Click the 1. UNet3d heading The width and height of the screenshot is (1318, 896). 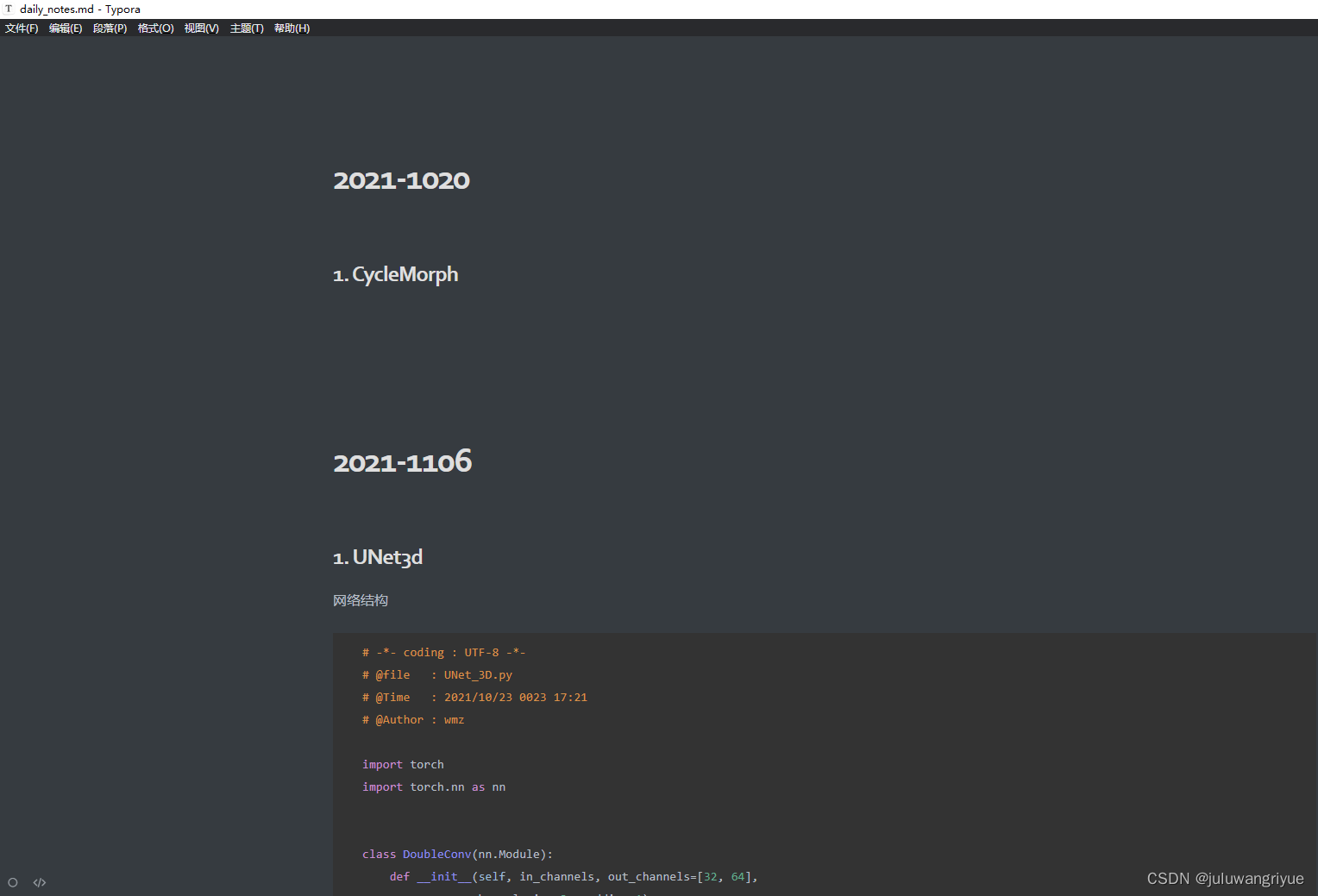click(378, 557)
